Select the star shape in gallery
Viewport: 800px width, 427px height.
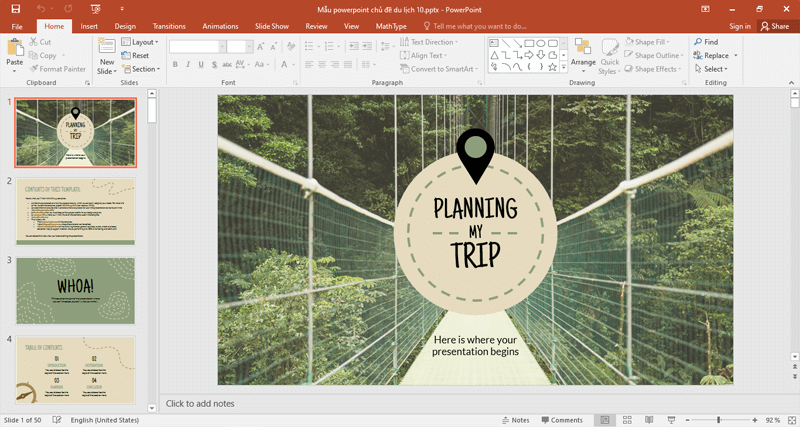tap(552, 67)
